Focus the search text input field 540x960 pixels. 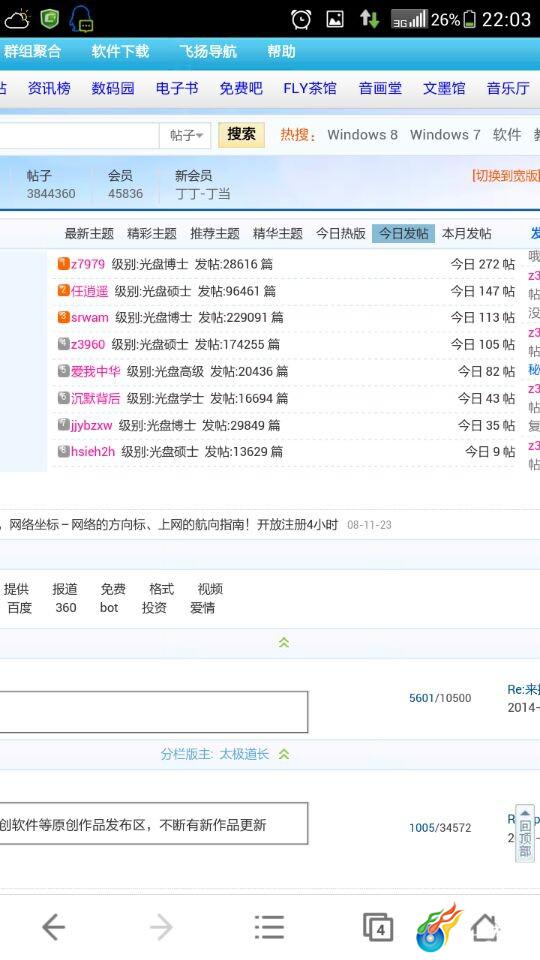click(x=78, y=135)
